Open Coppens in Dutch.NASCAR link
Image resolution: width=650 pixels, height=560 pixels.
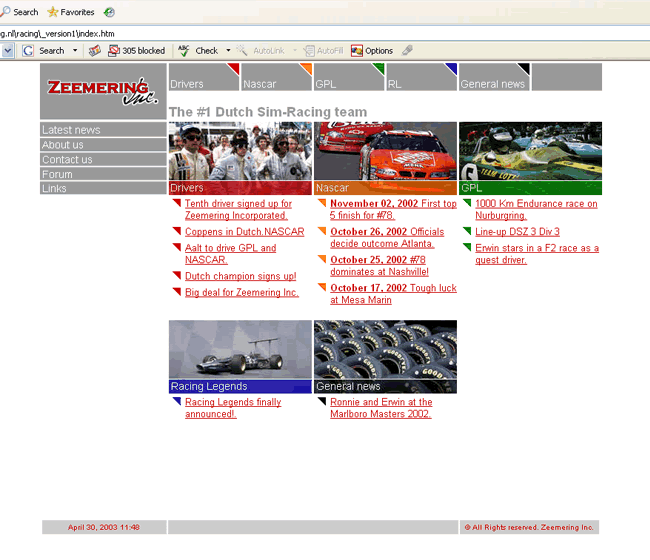point(245,231)
